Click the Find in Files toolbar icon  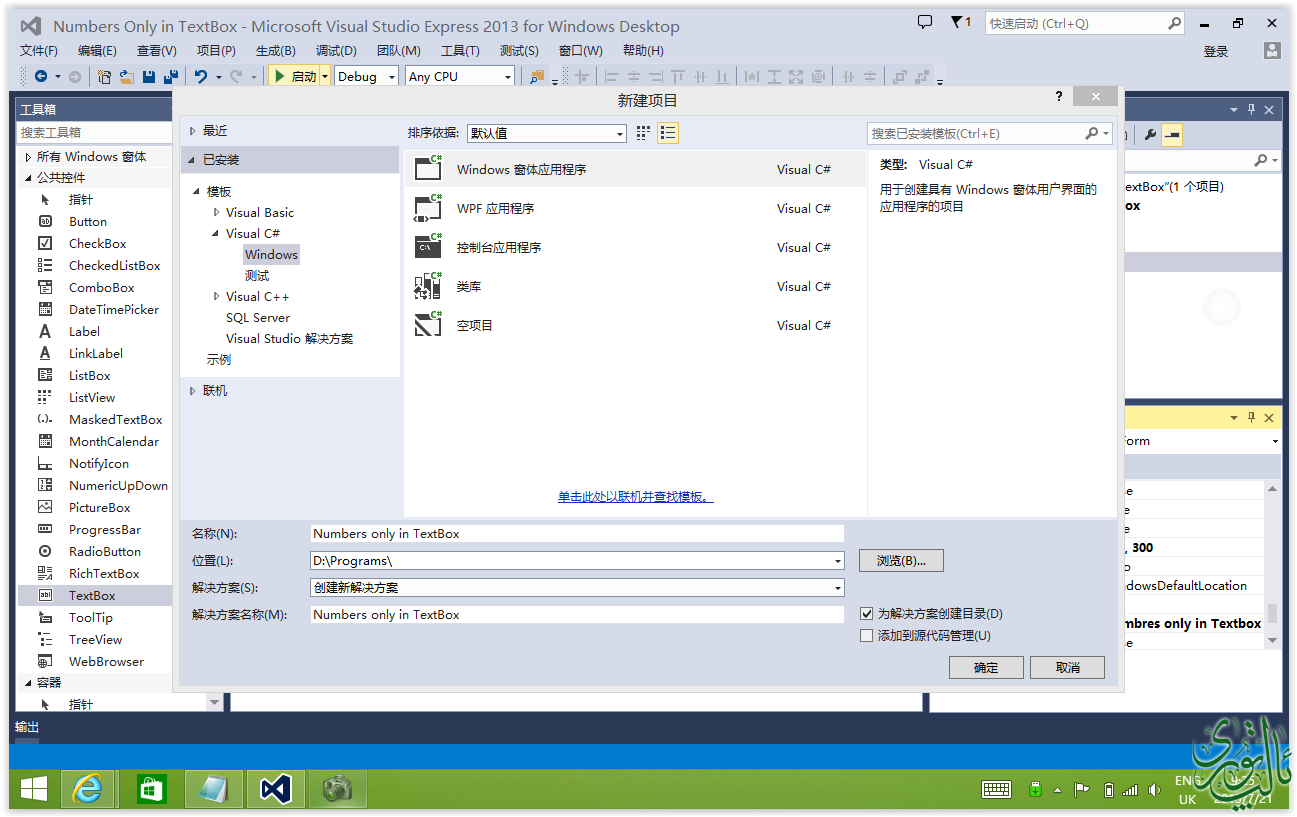(x=538, y=76)
